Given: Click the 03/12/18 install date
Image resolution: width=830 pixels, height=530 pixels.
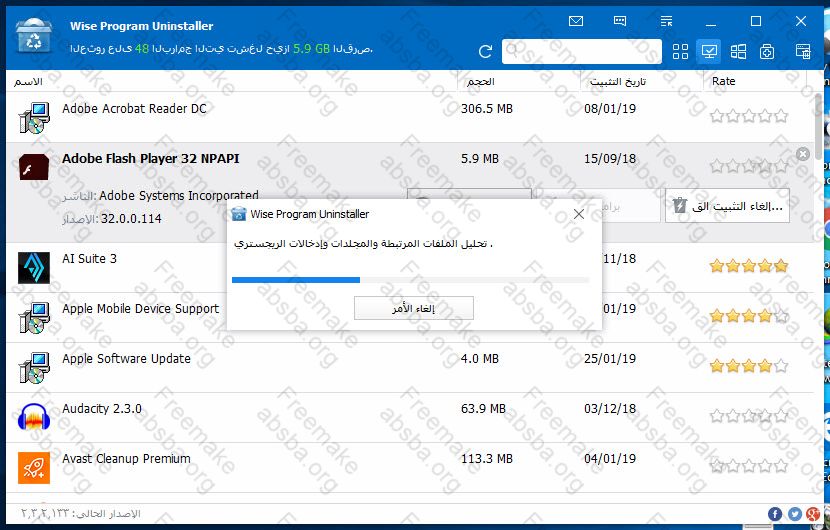Looking at the screenshot, I should tap(610, 409).
